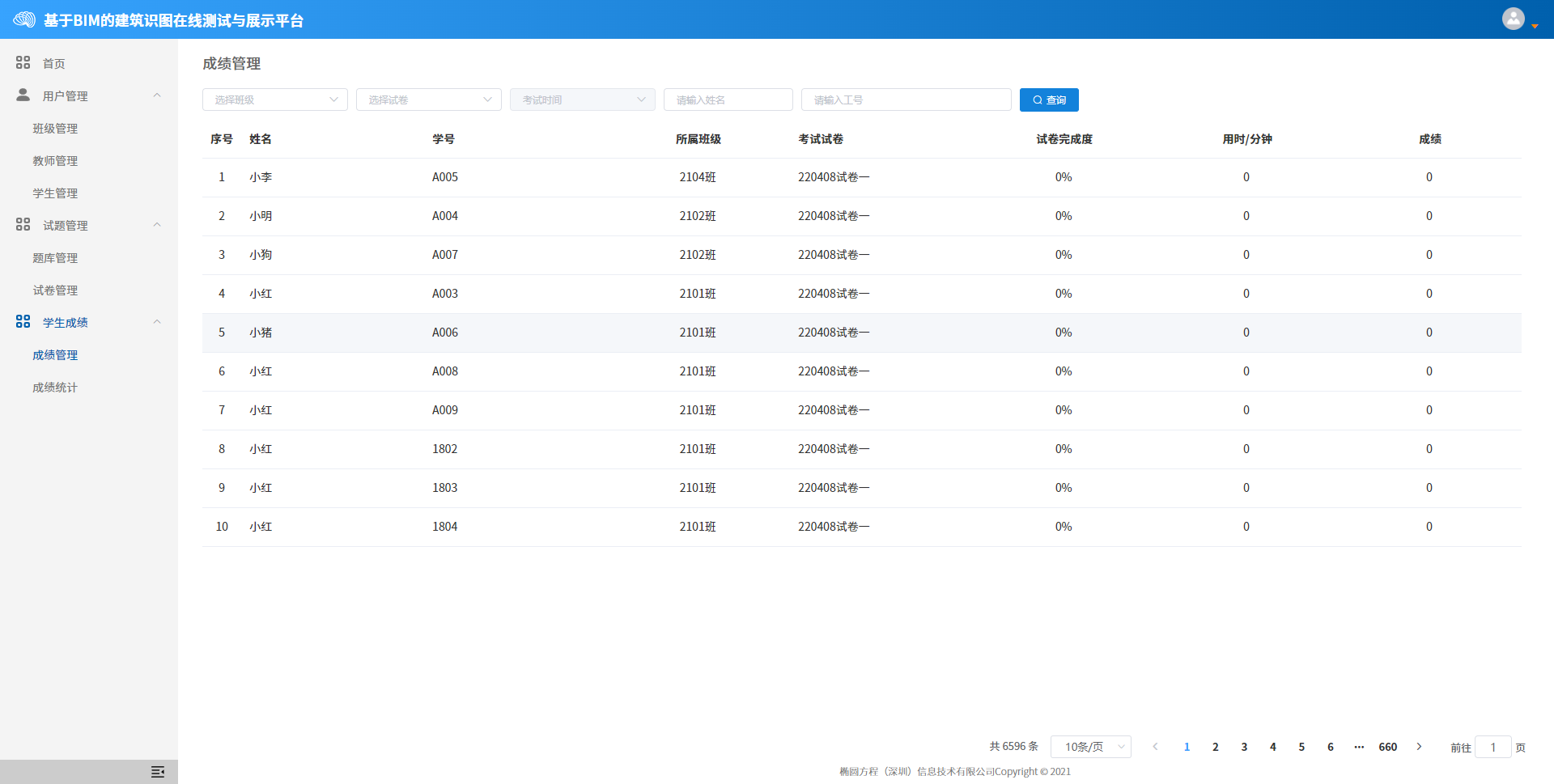Click the 学生成绩 grid icon
1554x784 pixels.
click(x=23, y=321)
